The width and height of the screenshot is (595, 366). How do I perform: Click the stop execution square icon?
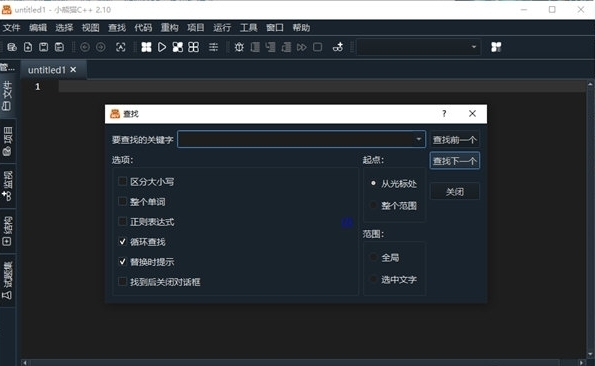[x=318, y=47]
